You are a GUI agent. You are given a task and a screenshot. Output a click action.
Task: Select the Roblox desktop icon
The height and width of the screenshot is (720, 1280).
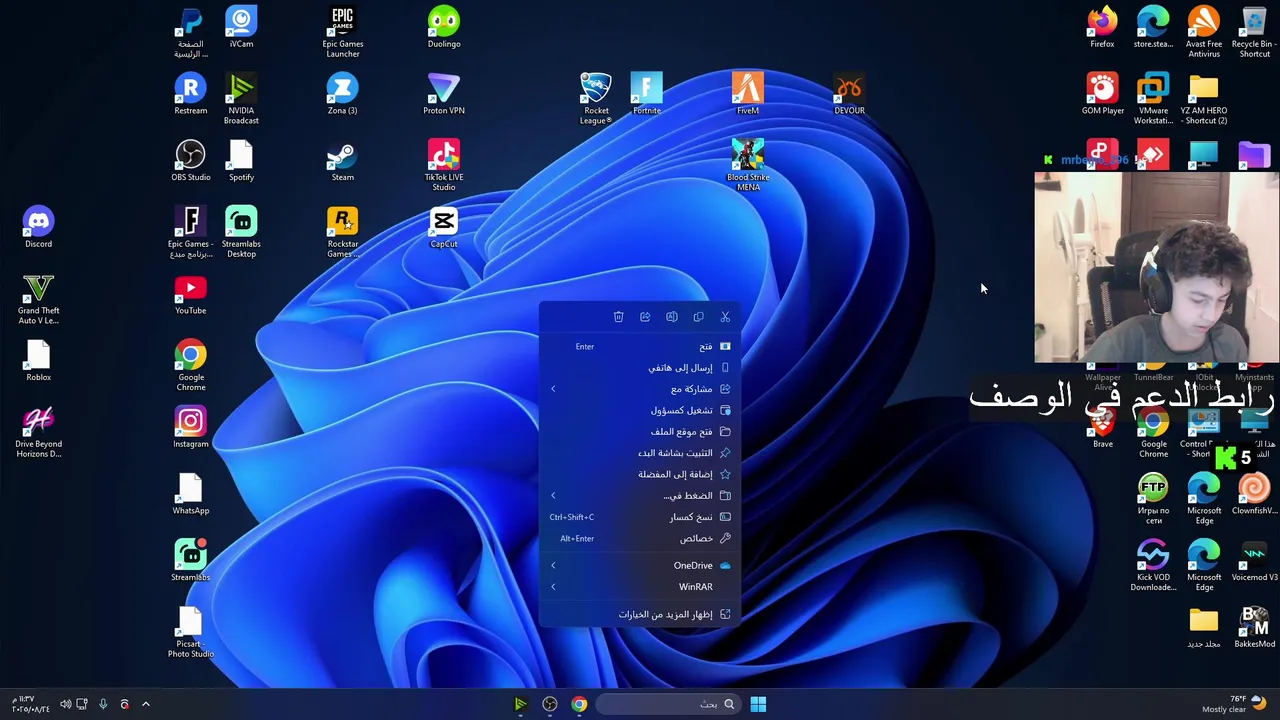pos(38,361)
